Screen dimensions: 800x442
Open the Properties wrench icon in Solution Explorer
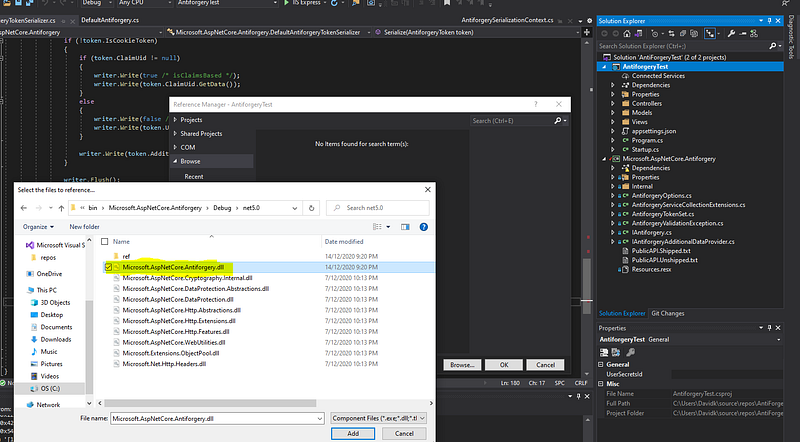pos(731,34)
